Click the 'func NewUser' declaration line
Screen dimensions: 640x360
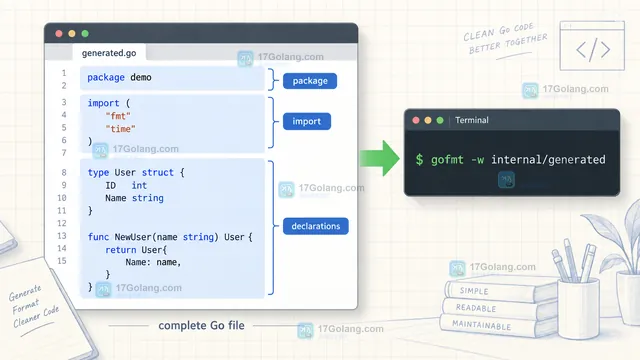point(170,237)
